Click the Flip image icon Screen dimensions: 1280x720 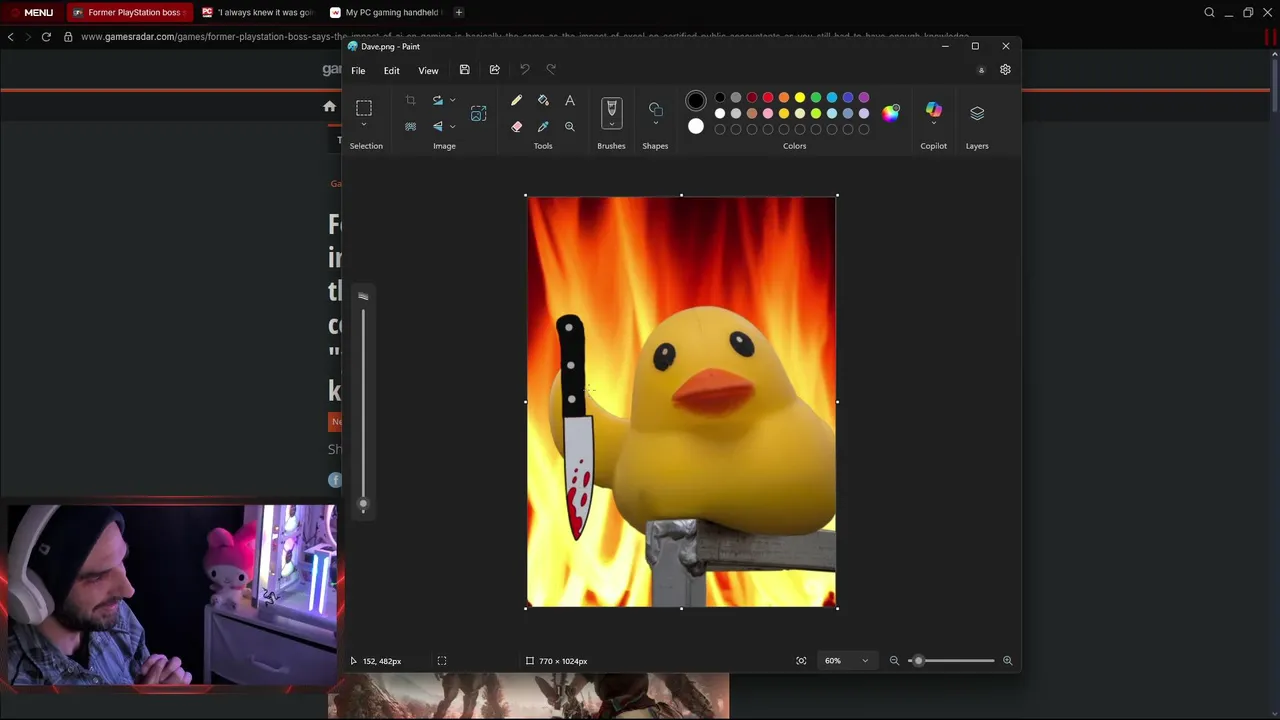437,127
